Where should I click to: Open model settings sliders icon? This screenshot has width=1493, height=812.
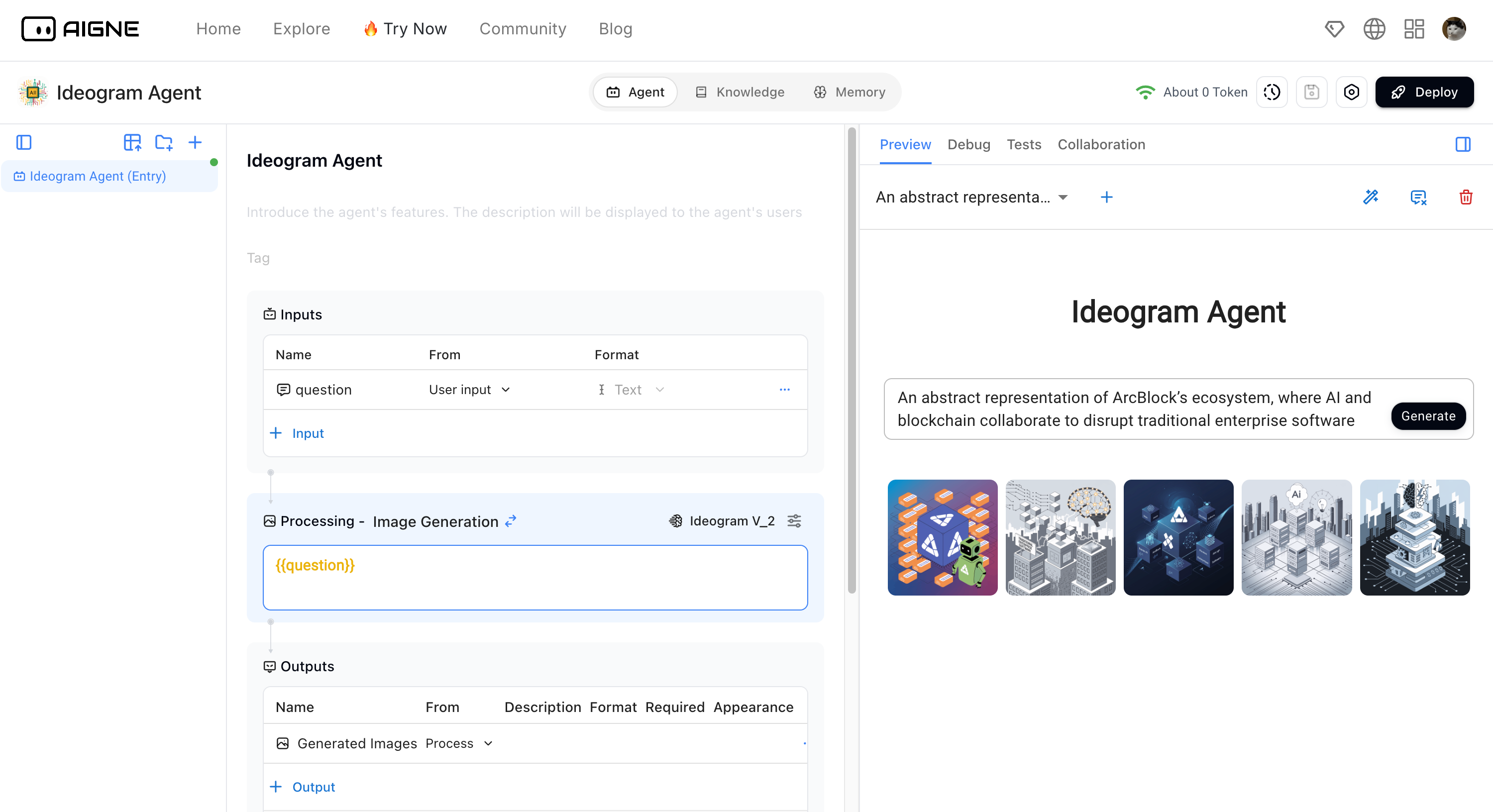(794, 521)
